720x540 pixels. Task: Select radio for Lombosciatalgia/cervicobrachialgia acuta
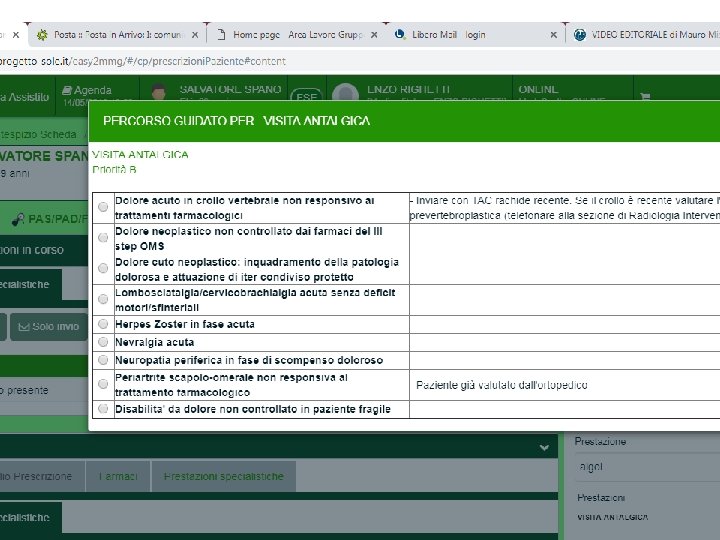click(x=103, y=299)
